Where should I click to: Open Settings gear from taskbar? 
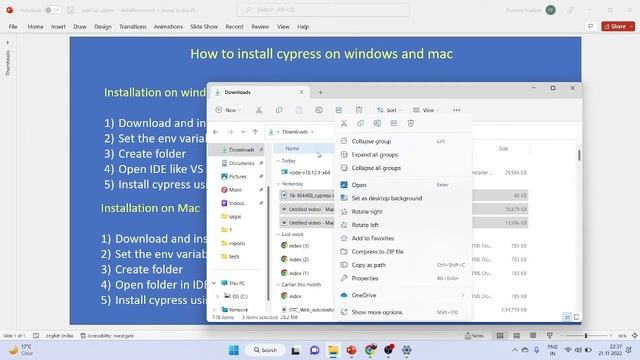tap(407, 350)
